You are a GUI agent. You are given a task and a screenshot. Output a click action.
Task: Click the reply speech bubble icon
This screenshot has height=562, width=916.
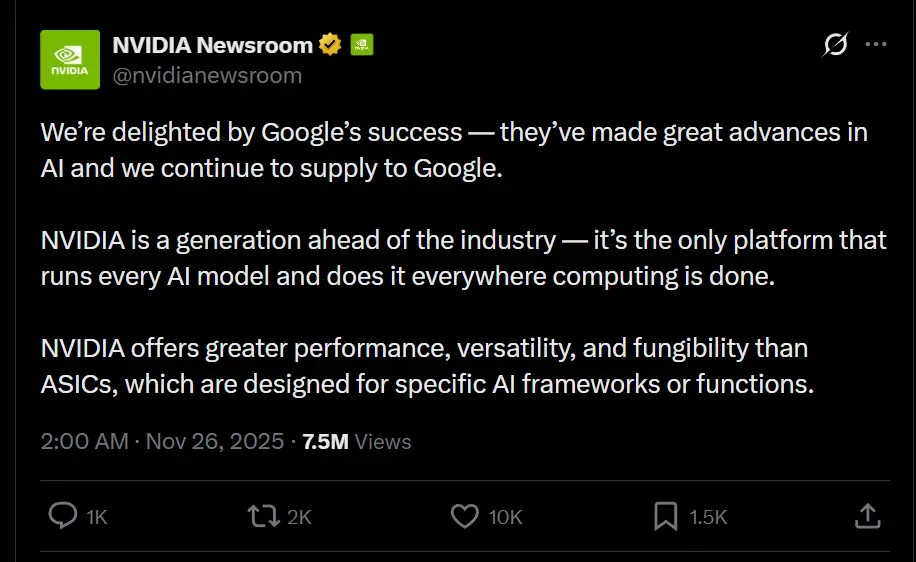(x=63, y=516)
